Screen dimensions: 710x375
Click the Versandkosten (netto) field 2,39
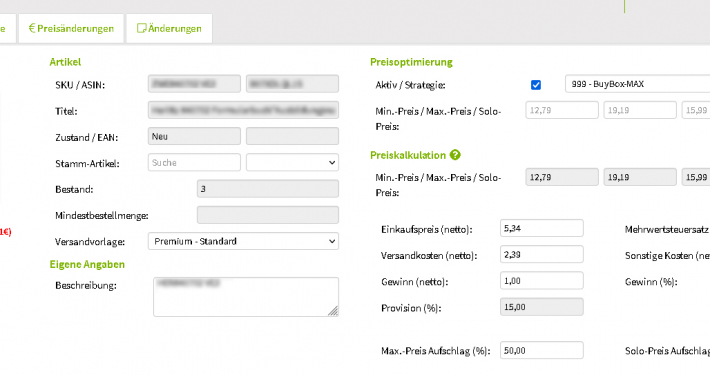[x=542, y=255]
